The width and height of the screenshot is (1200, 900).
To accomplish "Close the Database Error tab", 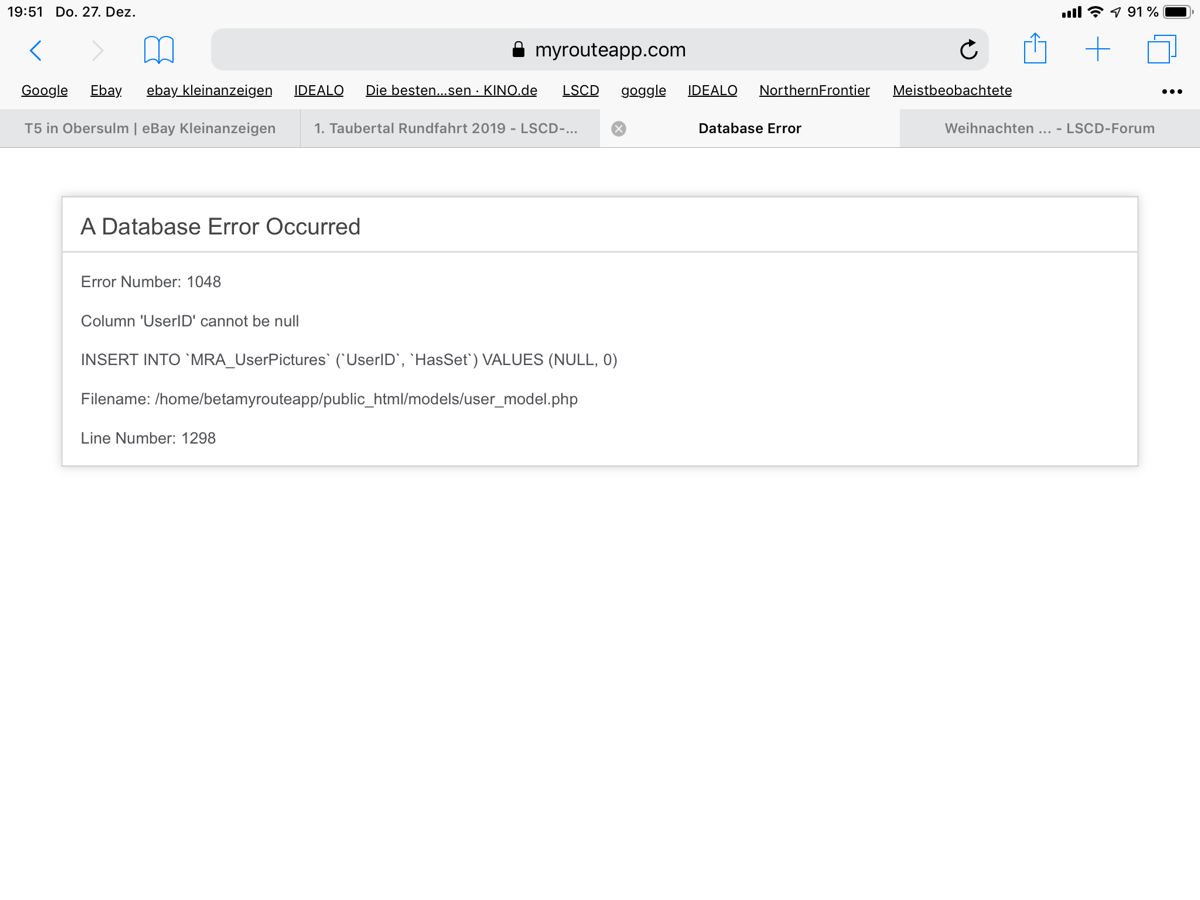I will 619,128.
